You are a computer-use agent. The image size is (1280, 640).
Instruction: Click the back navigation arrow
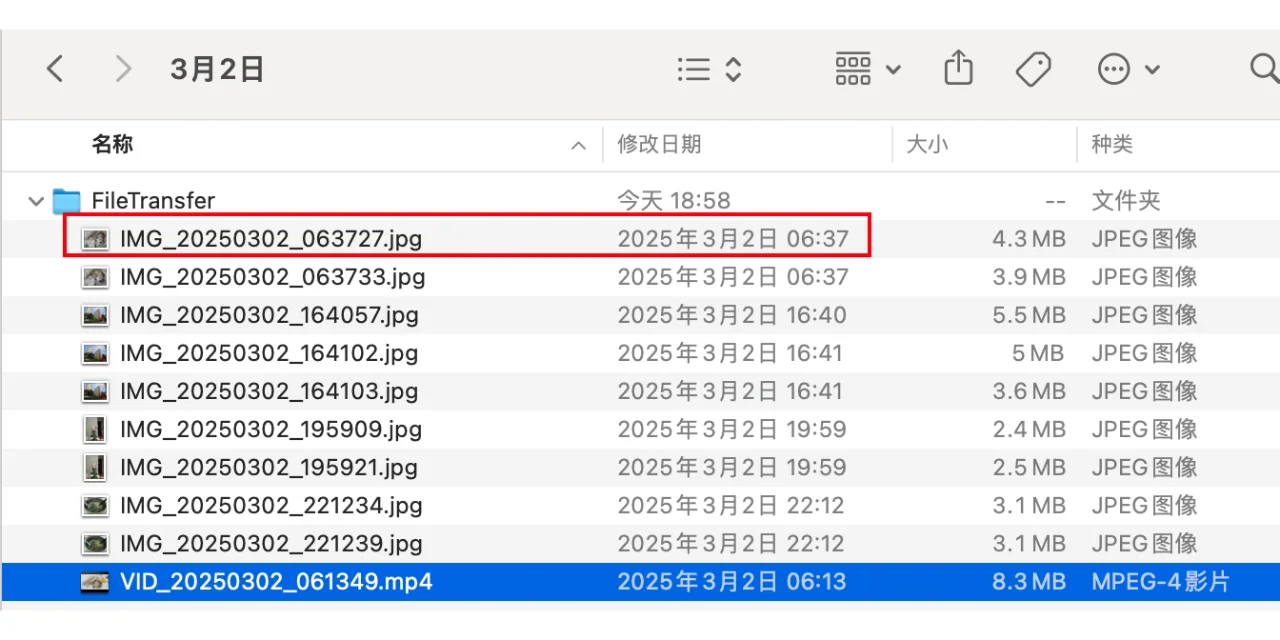55,68
